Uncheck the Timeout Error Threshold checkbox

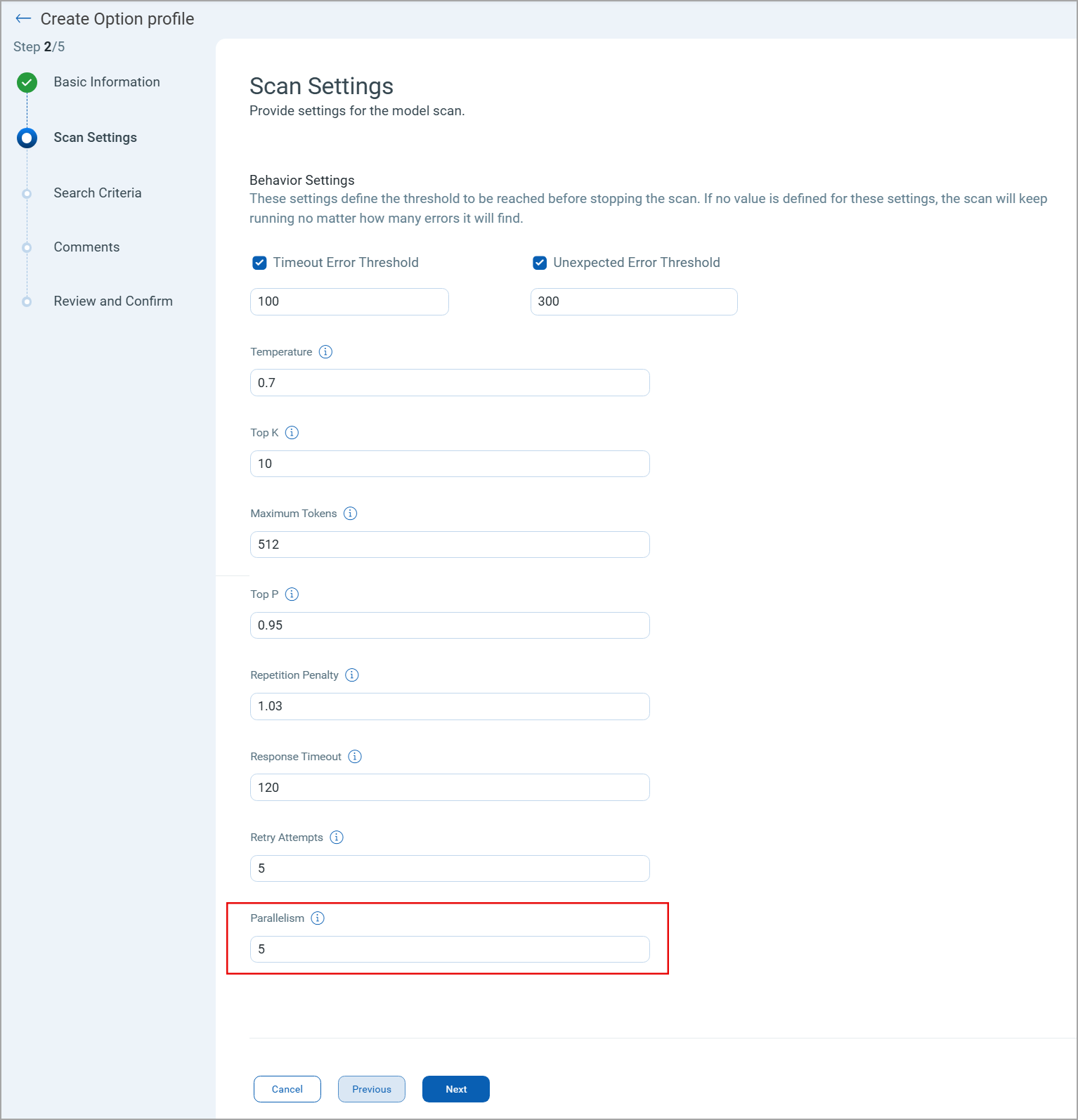(259, 263)
